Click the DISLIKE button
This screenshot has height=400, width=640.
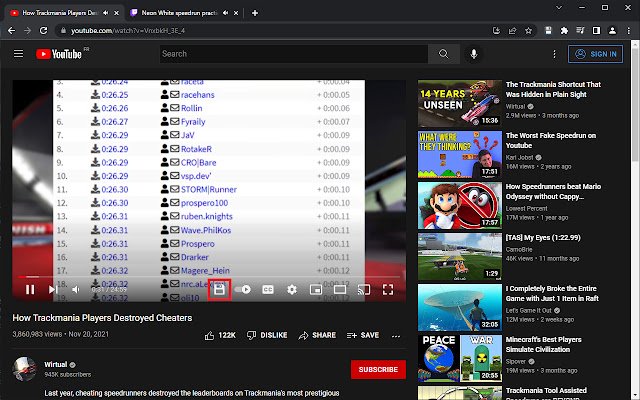[267, 335]
